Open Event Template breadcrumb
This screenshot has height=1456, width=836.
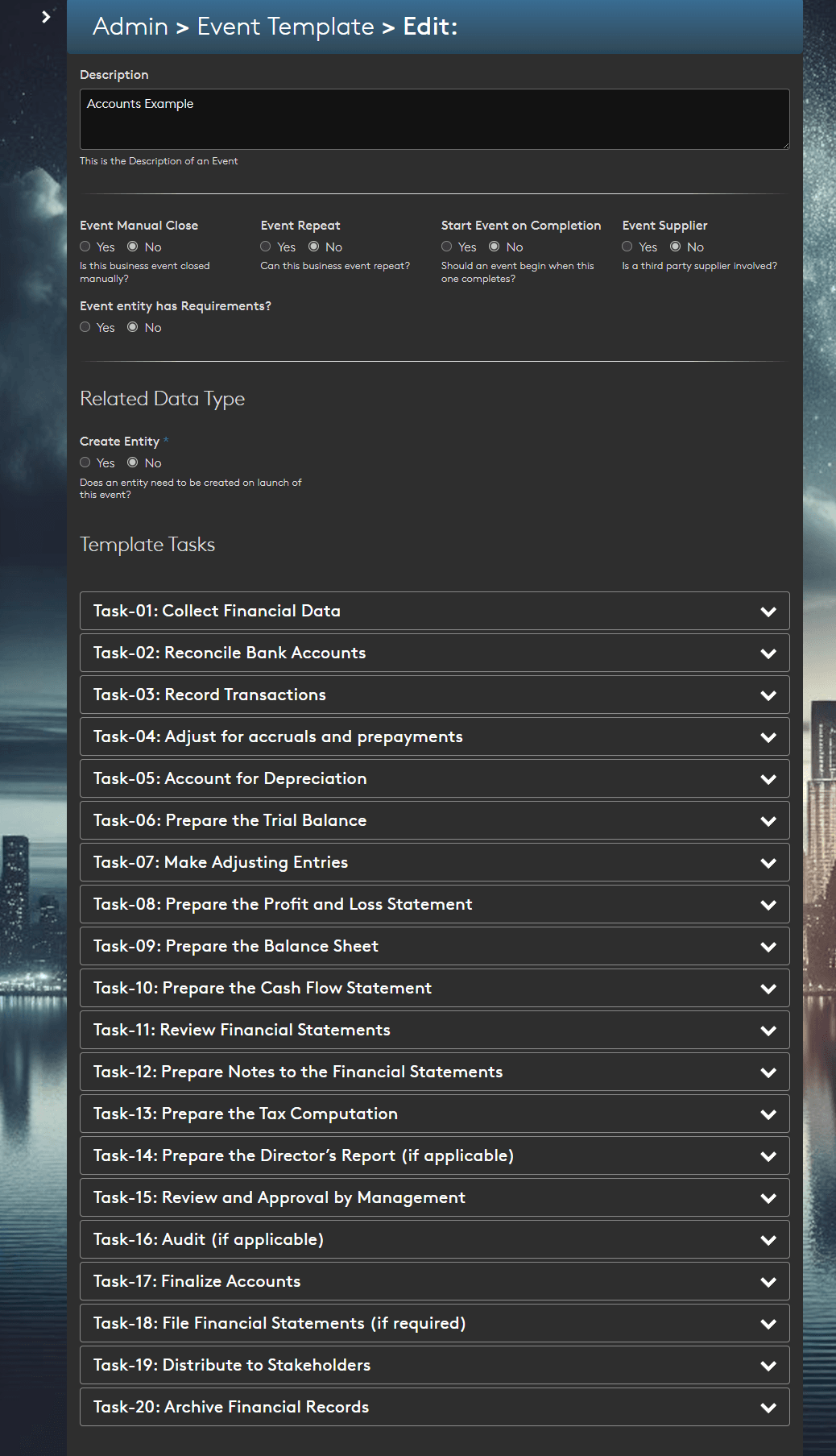286,27
